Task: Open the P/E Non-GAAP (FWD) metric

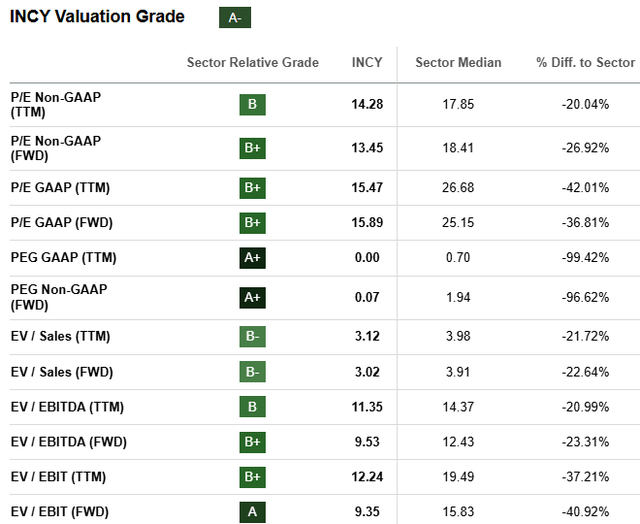Action: tap(56, 148)
